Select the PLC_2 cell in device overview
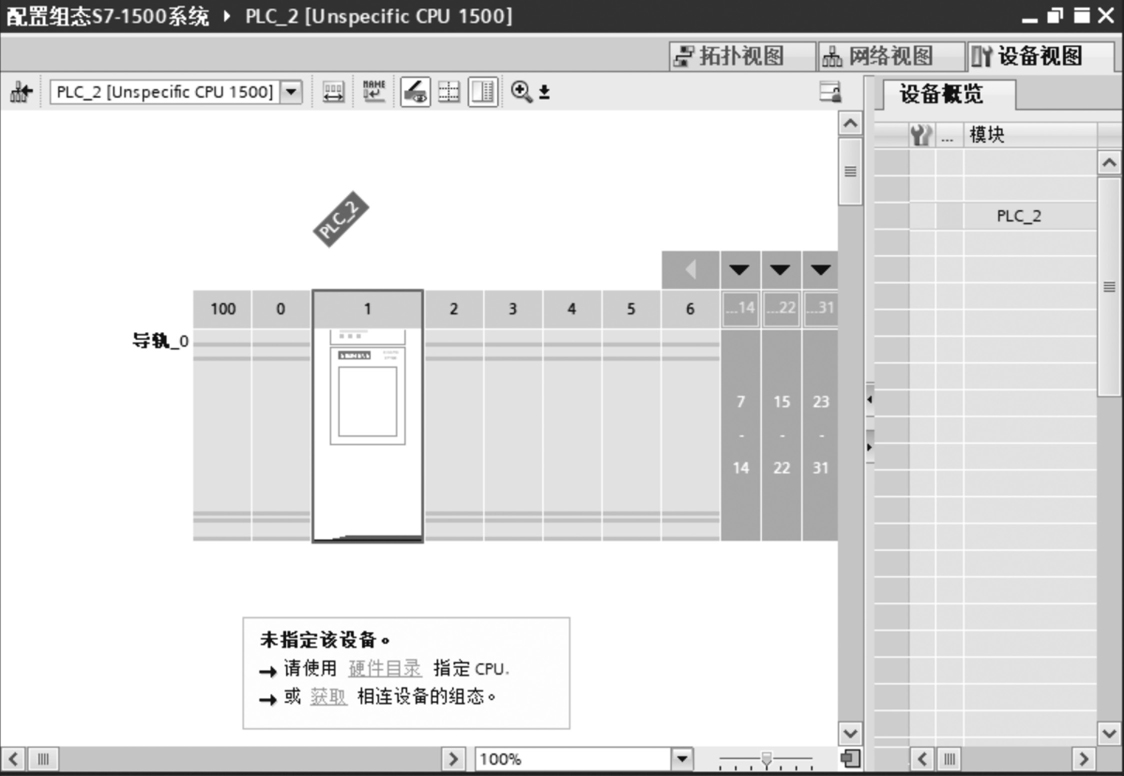Screen dimensions: 1124x776 tap(1030, 216)
